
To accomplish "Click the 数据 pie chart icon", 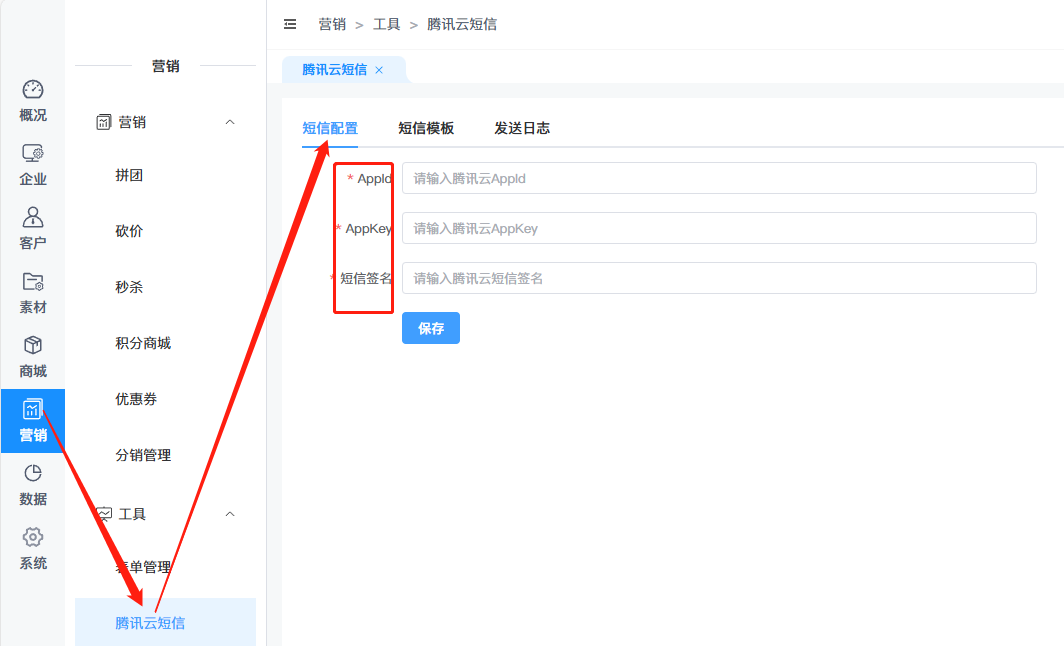I will click(x=33, y=474).
